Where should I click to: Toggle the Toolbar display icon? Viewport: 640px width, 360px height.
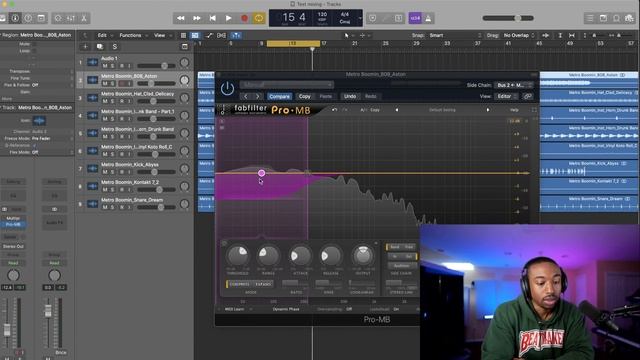coord(41,18)
